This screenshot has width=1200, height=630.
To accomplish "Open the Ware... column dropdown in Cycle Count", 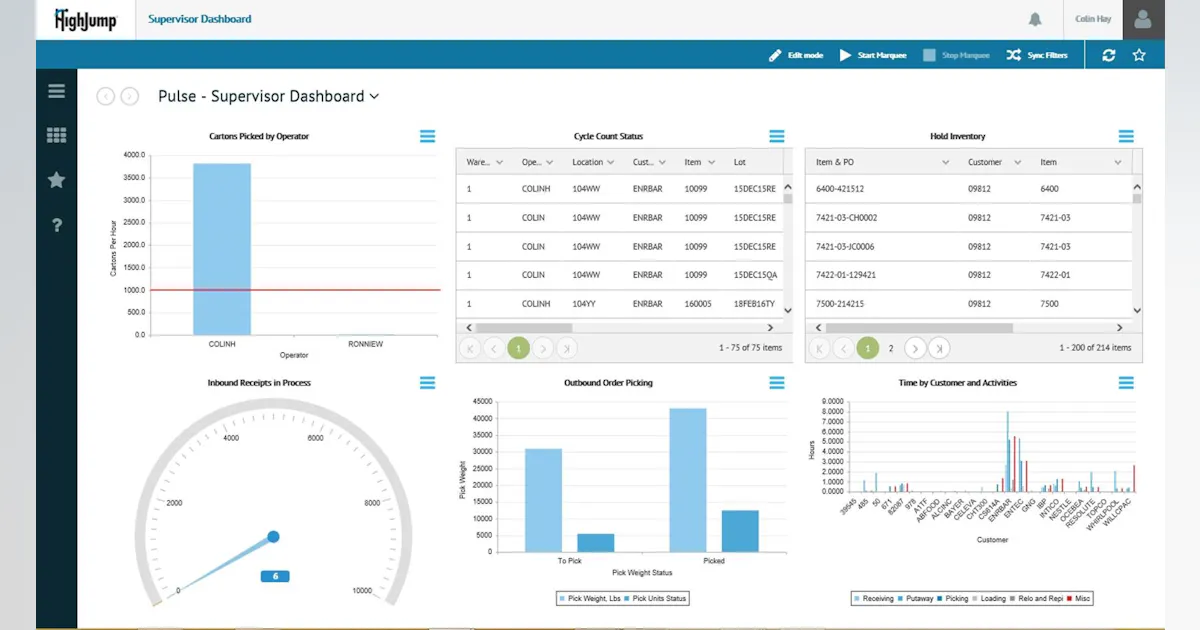I will pos(502,162).
